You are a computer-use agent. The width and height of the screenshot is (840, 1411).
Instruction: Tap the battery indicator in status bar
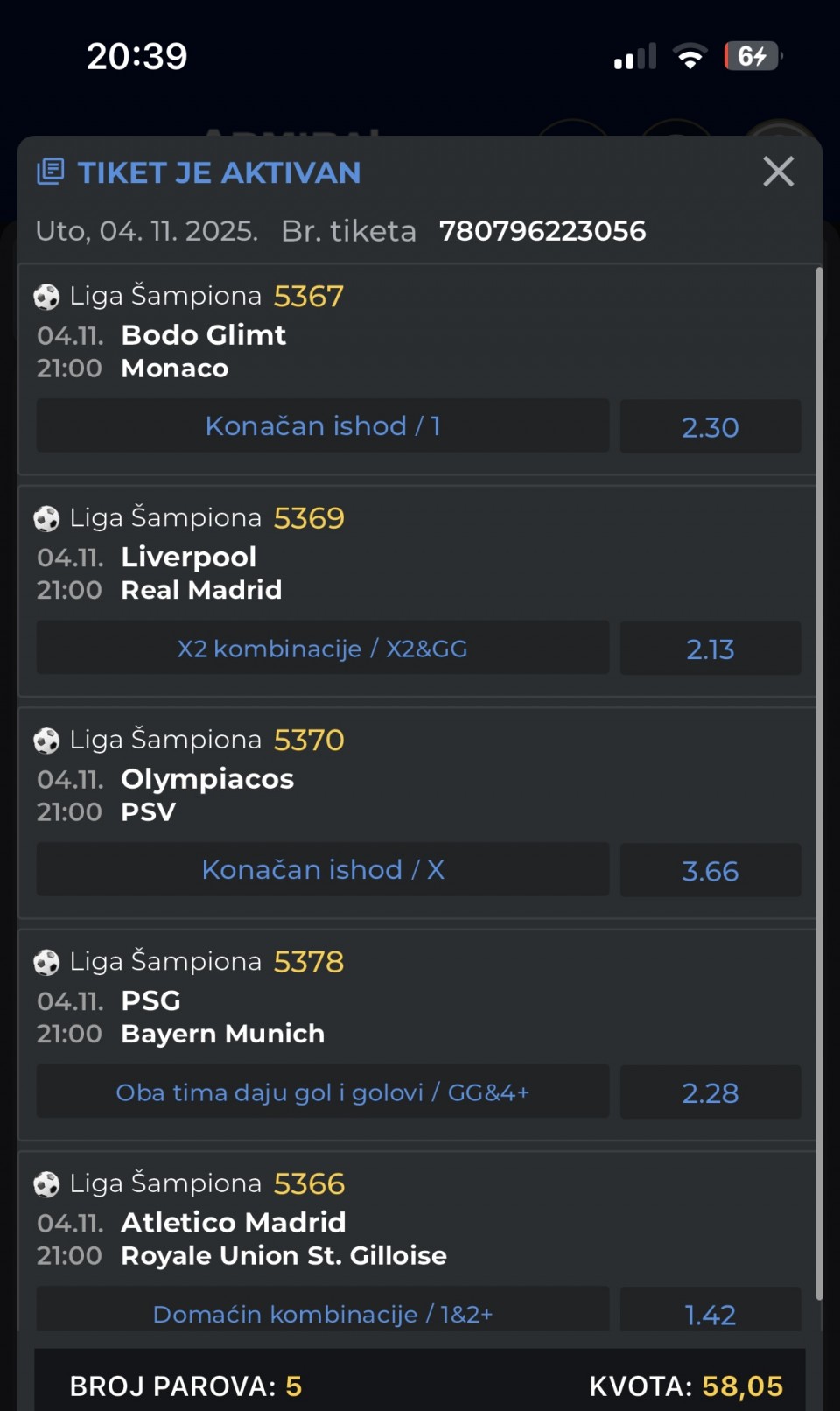coord(752,57)
